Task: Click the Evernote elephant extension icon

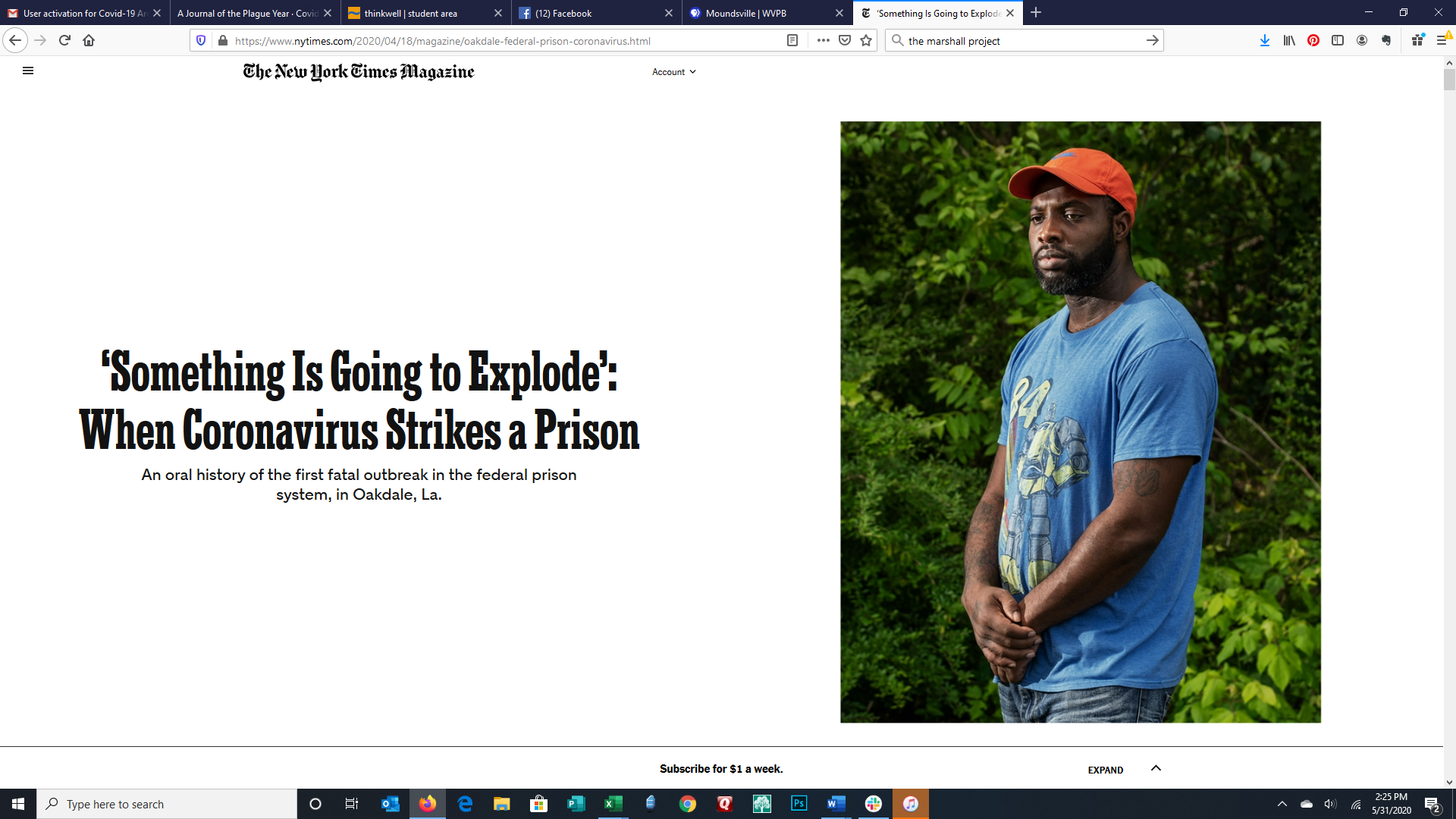Action: tap(1386, 41)
